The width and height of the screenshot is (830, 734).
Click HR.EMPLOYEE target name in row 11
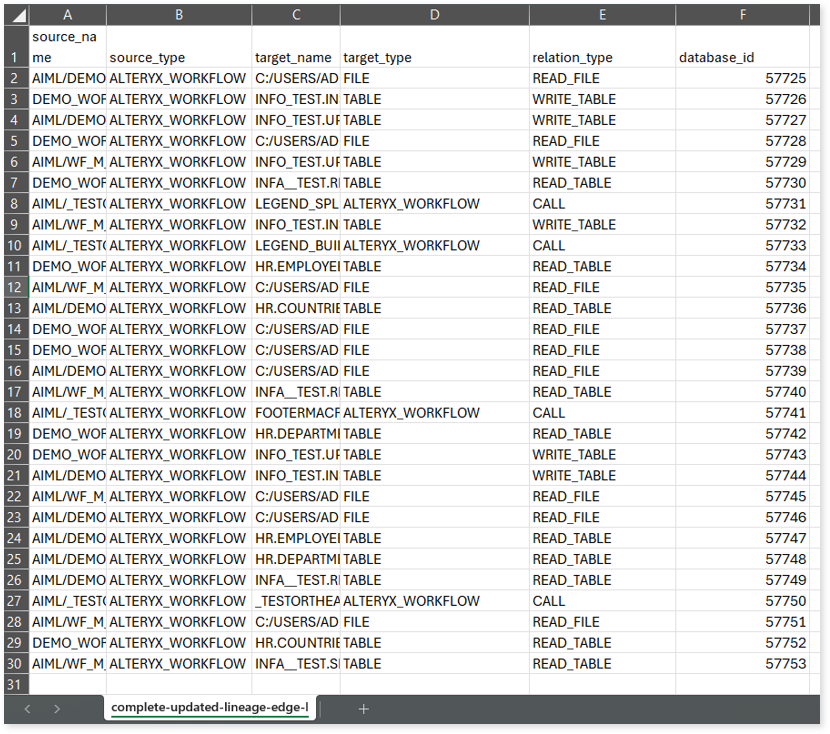[296, 267]
